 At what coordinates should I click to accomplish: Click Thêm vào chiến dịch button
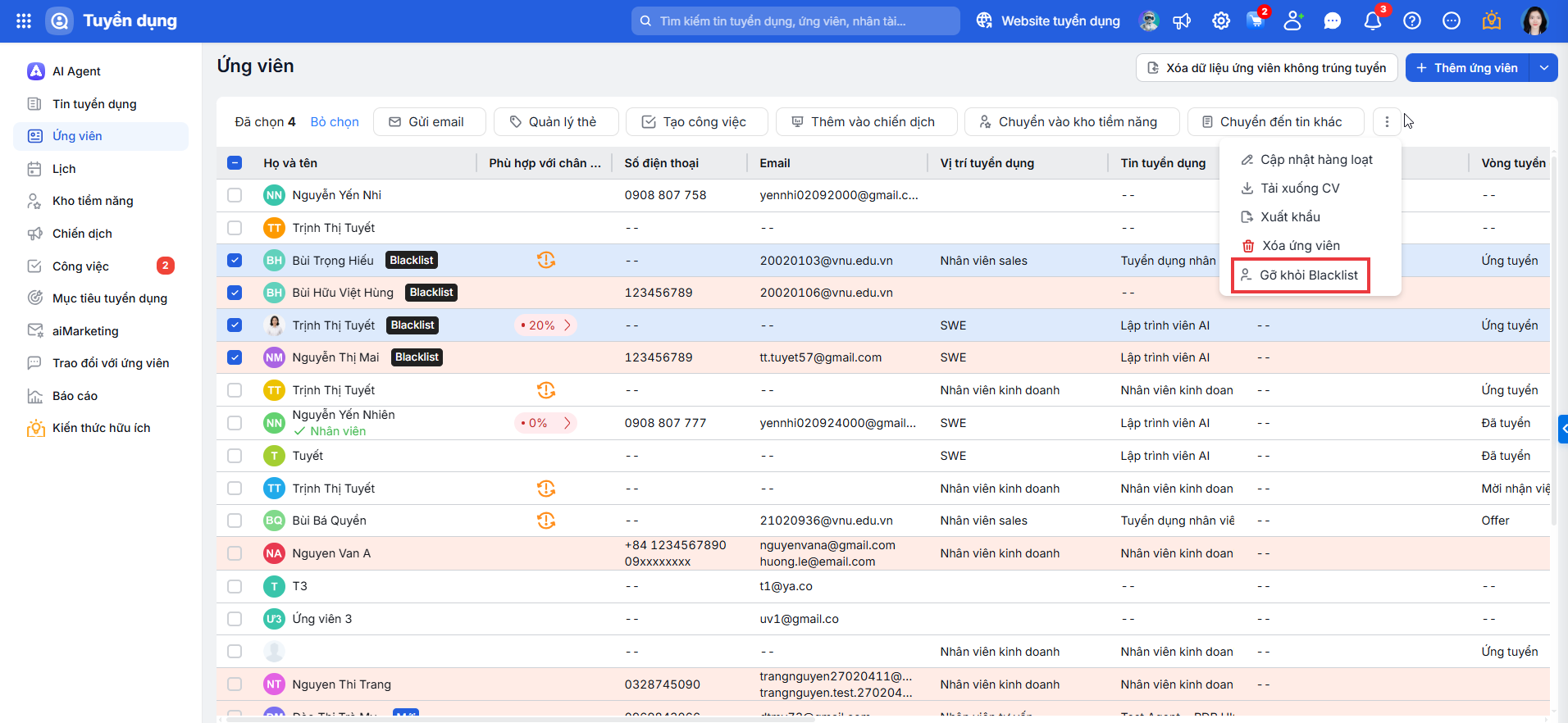point(866,122)
